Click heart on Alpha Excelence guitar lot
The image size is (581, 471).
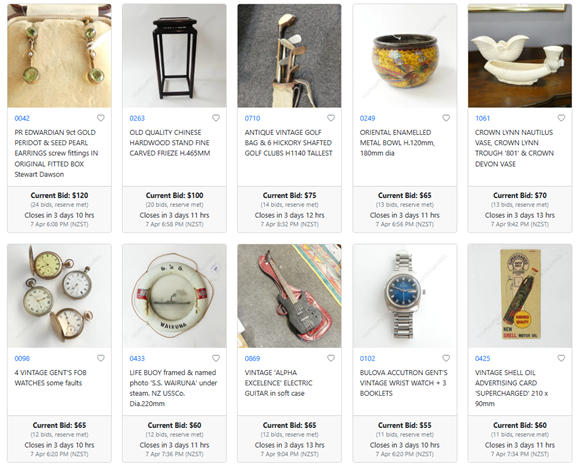pos(331,358)
